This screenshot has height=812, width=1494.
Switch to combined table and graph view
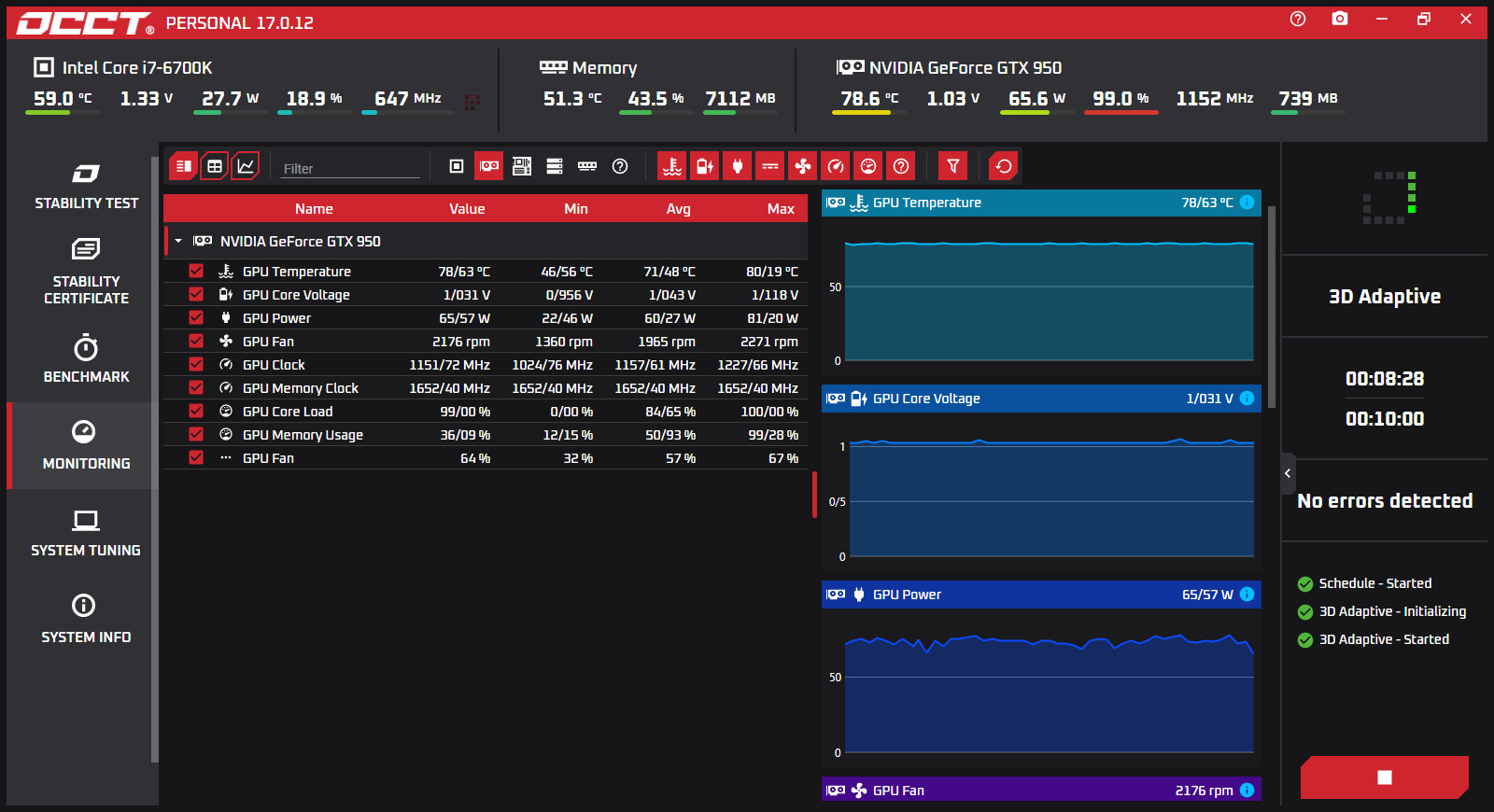coord(184,166)
